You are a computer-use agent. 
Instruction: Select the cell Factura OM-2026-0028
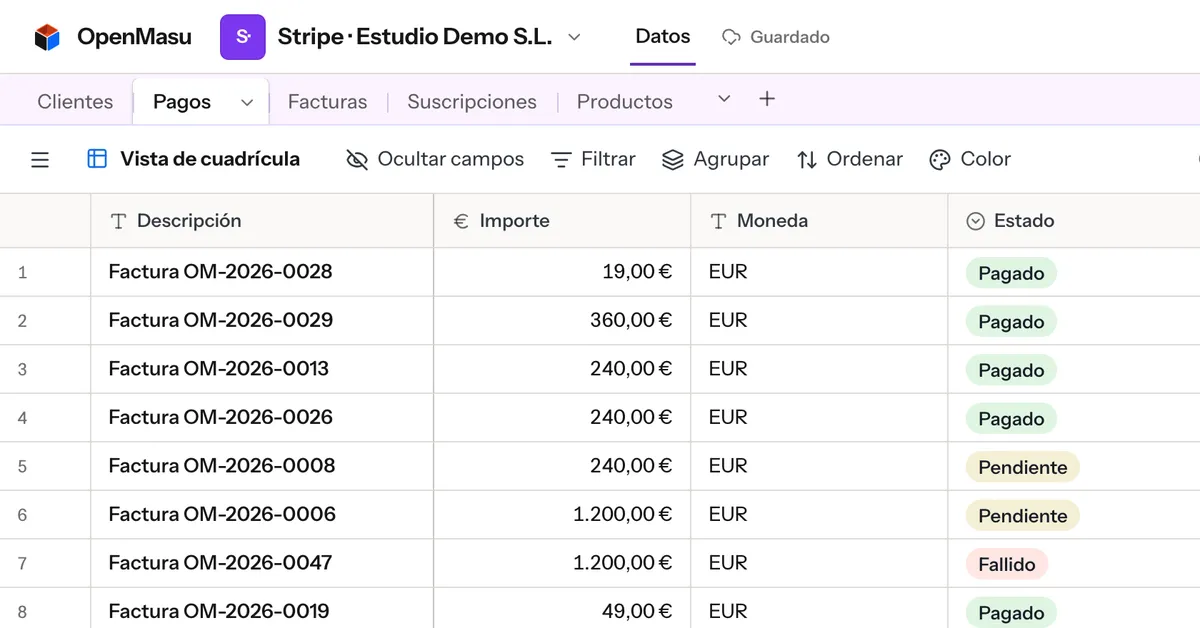(262, 272)
